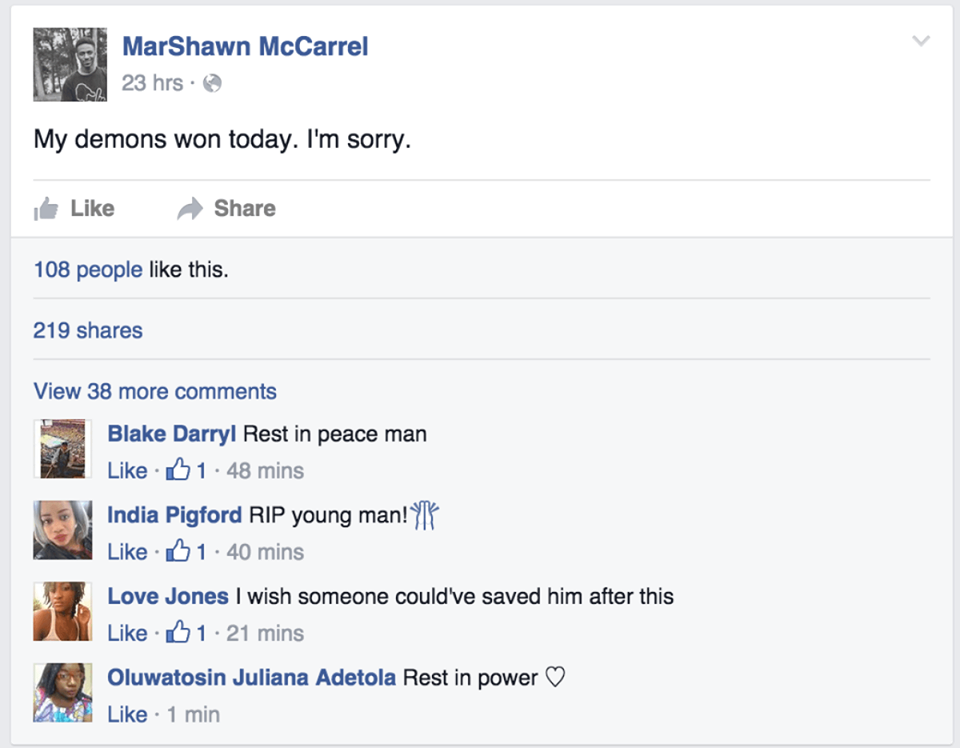Screen dimensions: 960x748
Task: Open the 219 shares list
Action: [x=88, y=331]
